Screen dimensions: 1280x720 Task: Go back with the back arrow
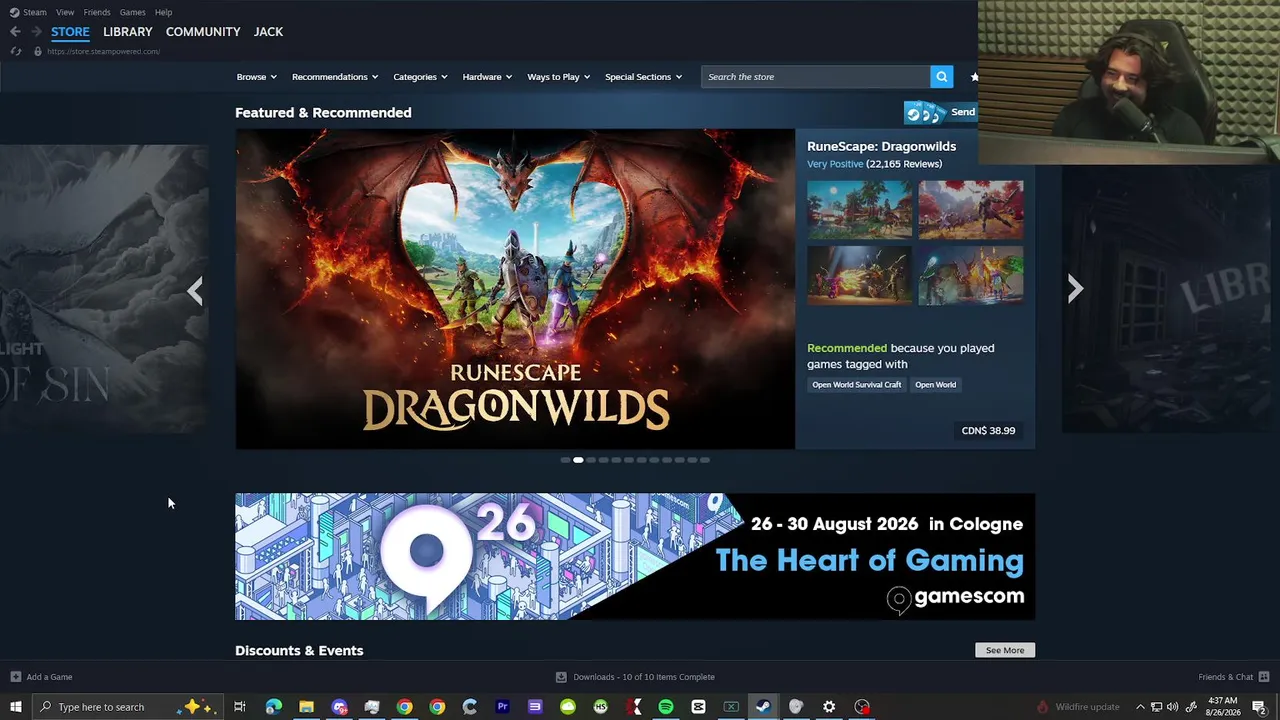15,32
